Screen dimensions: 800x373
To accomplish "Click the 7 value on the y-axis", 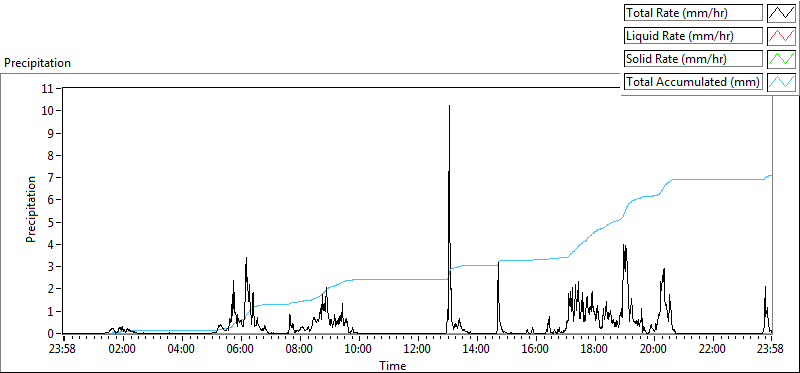I will tap(52, 178).
